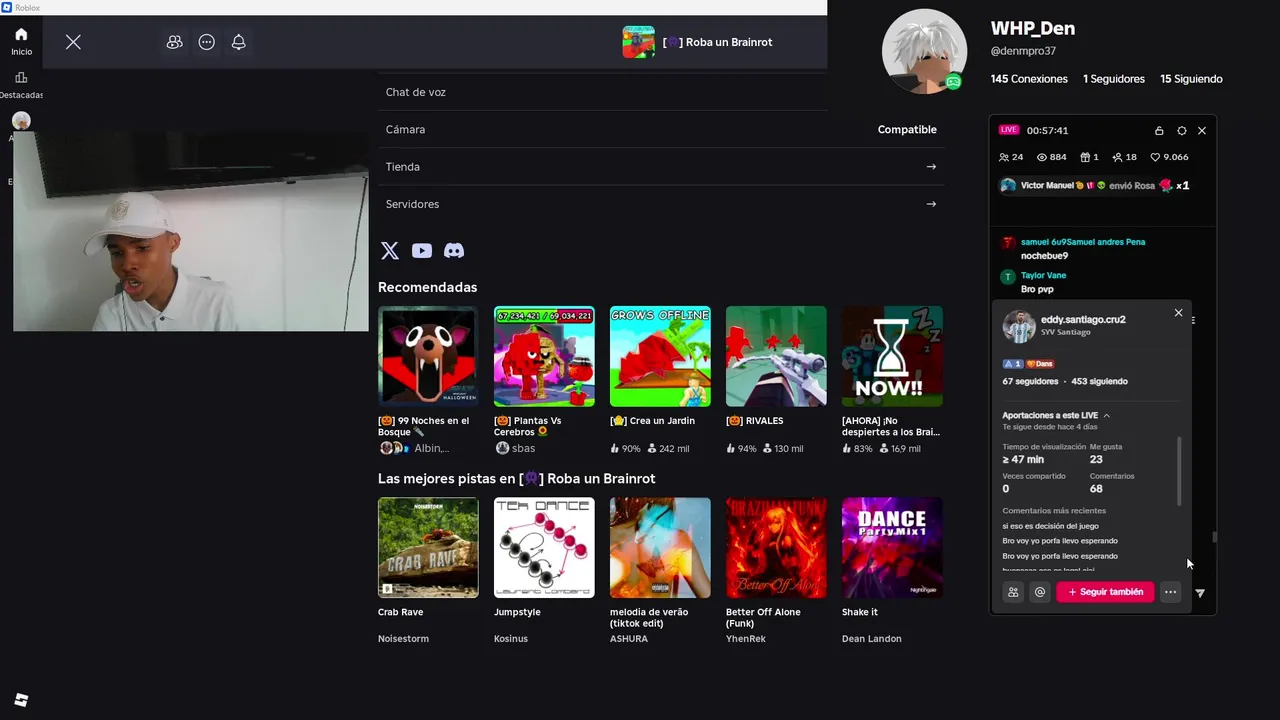Toggle the lock icon in LIVE panel
The width and height of the screenshot is (1280, 720).
point(1159,131)
